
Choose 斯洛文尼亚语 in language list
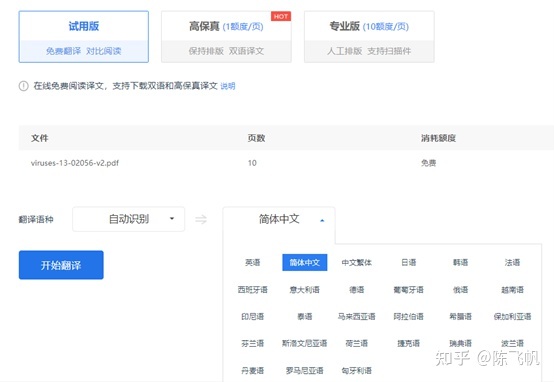coord(305,343)
